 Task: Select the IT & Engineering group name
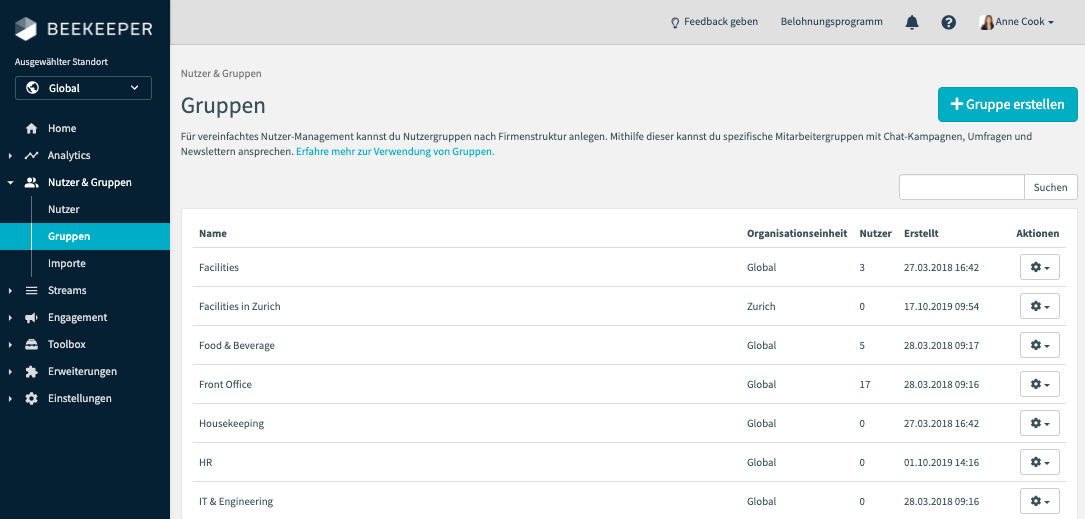click(x=236, y=501)
